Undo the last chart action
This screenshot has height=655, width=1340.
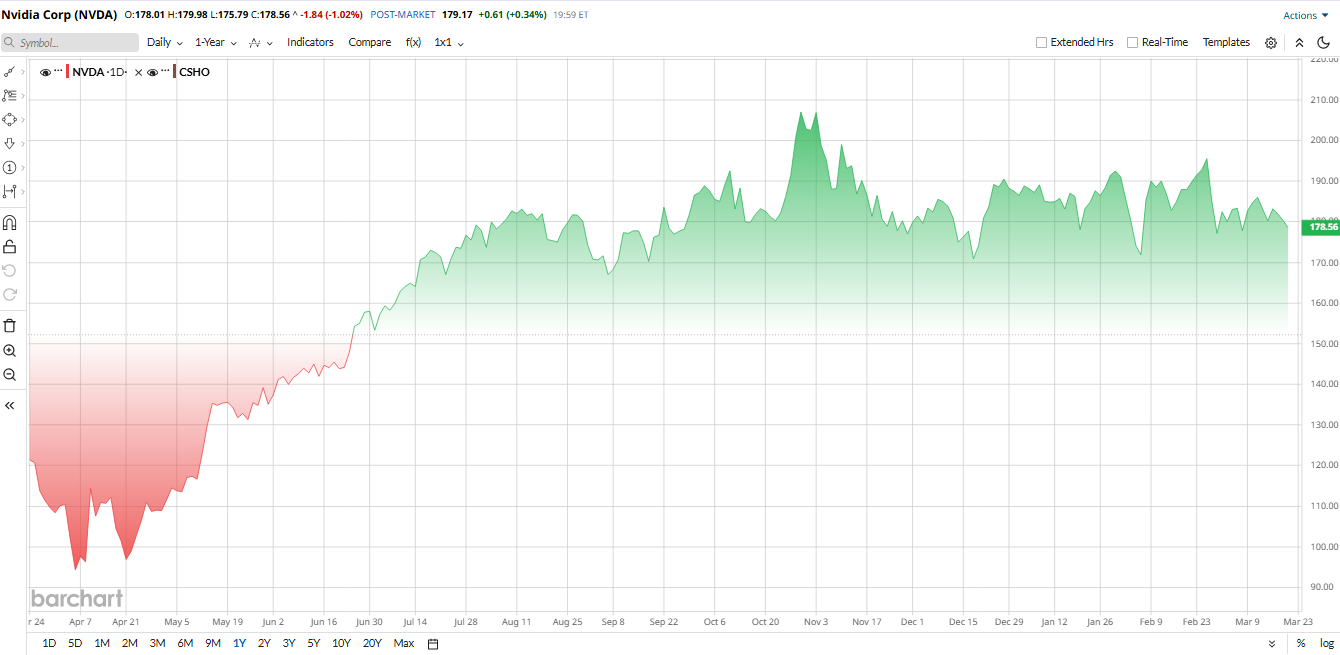click(10, 270)
